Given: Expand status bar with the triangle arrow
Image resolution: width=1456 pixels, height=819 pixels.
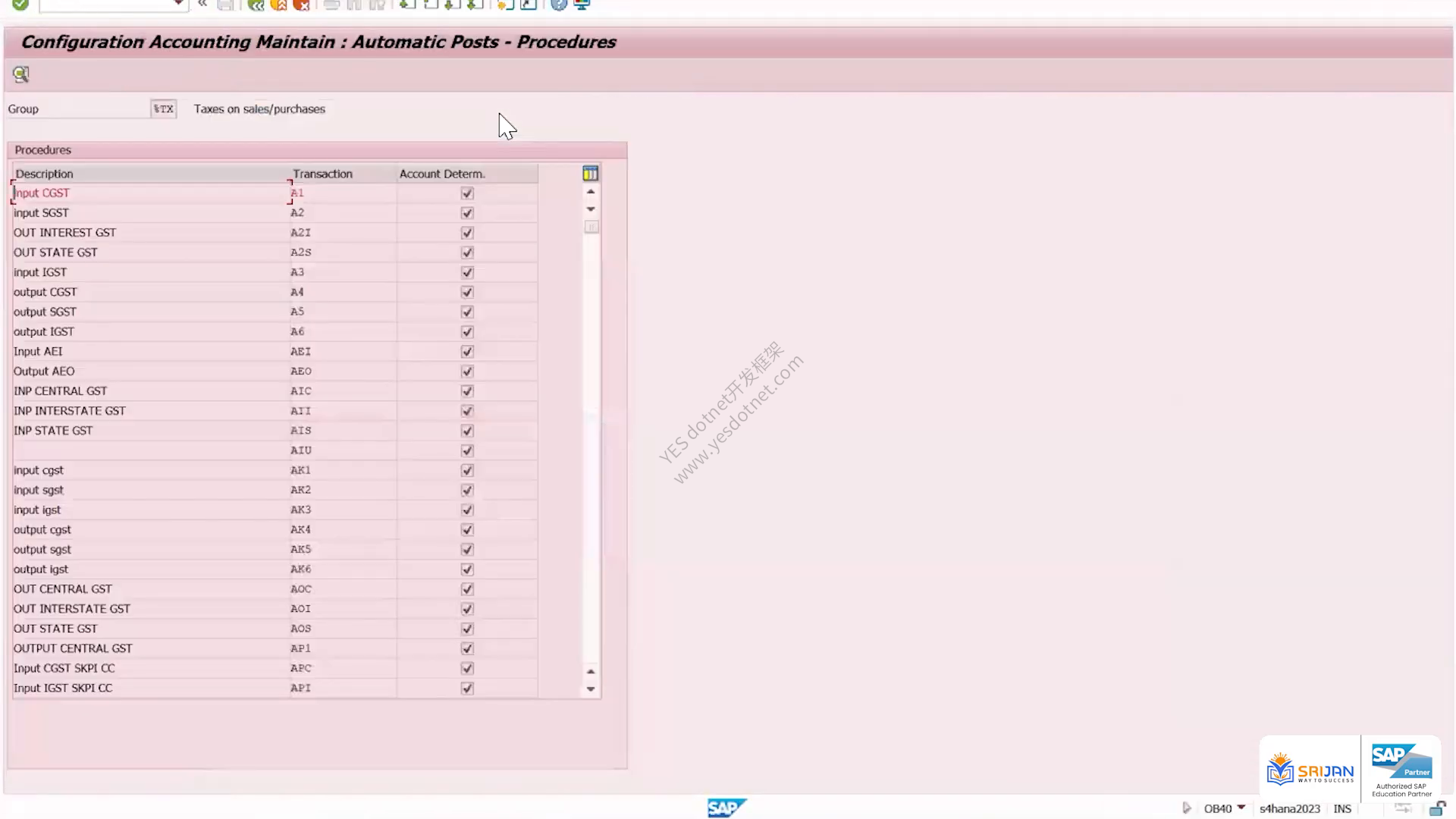Looking at the screenshot, I should [1187, 808].
